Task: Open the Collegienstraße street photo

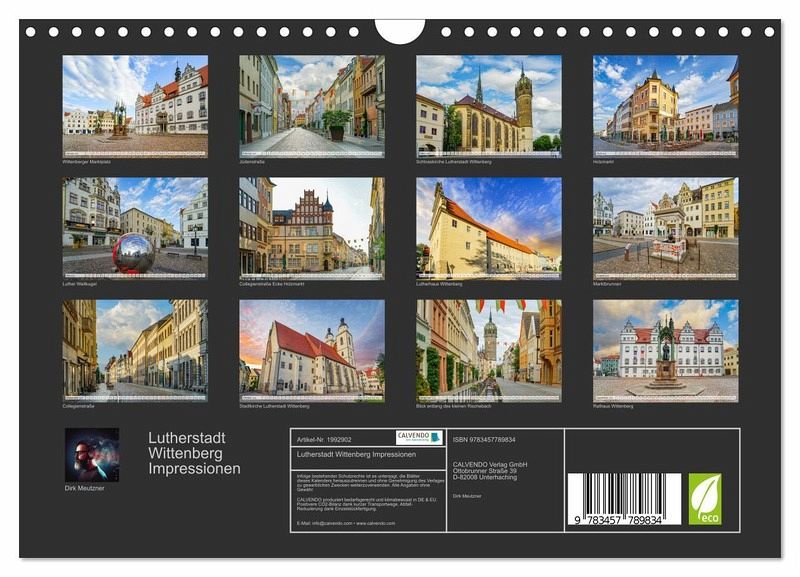Action: (135, 351)
